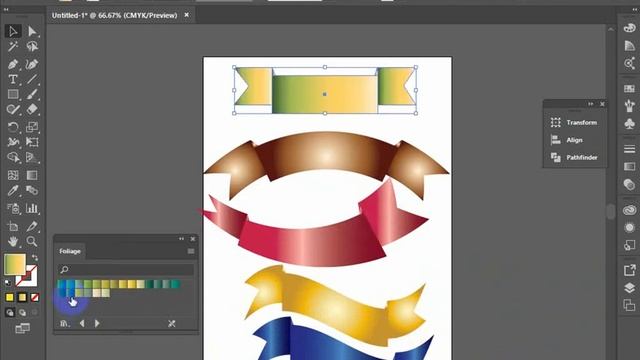640x360 pixels.
Task: Open the Swatch Libraries menu in Foliage panel
Action: pos(64,324)
